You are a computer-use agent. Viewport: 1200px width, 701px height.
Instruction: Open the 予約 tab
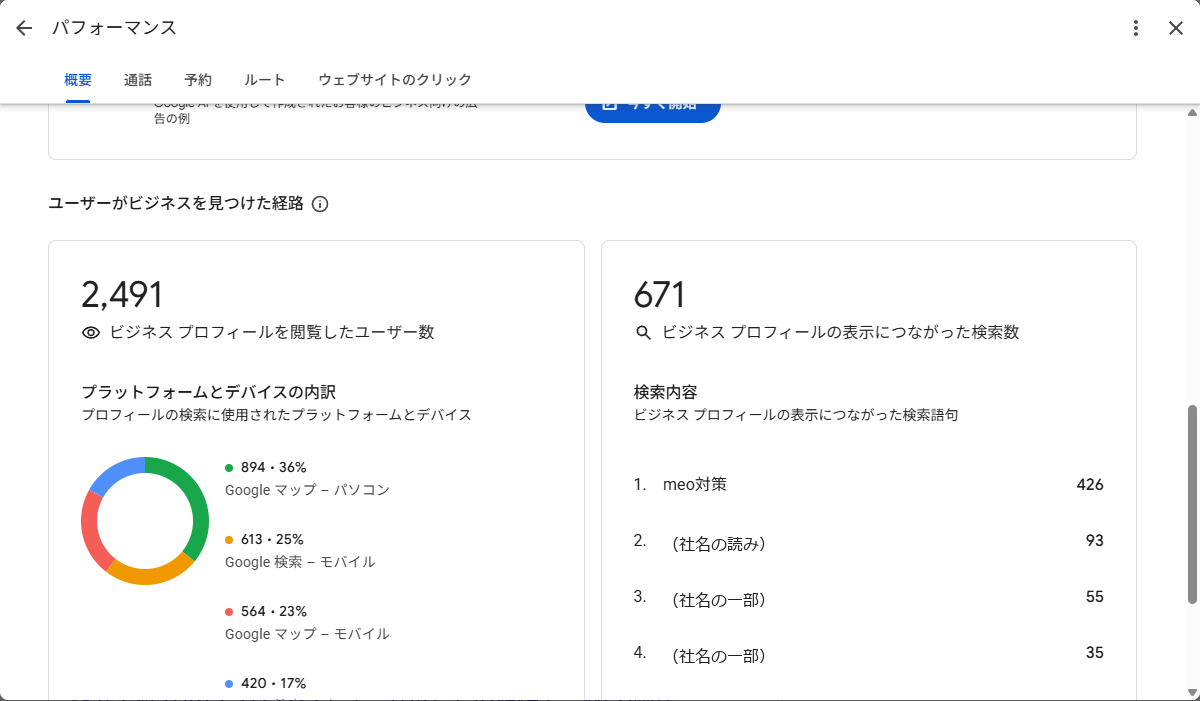[x=198, y=80]
